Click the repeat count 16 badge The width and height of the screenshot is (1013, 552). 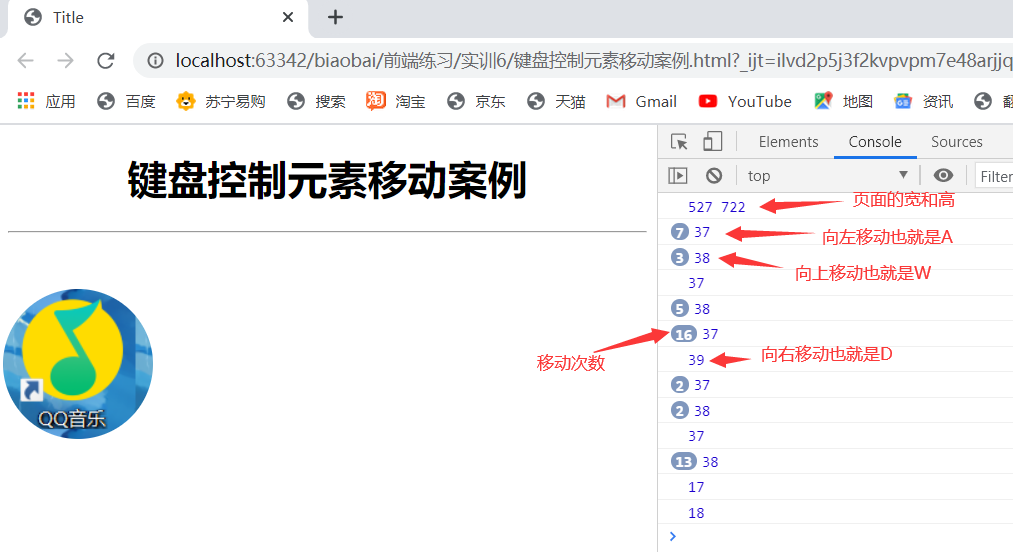[x=684, y=334]
